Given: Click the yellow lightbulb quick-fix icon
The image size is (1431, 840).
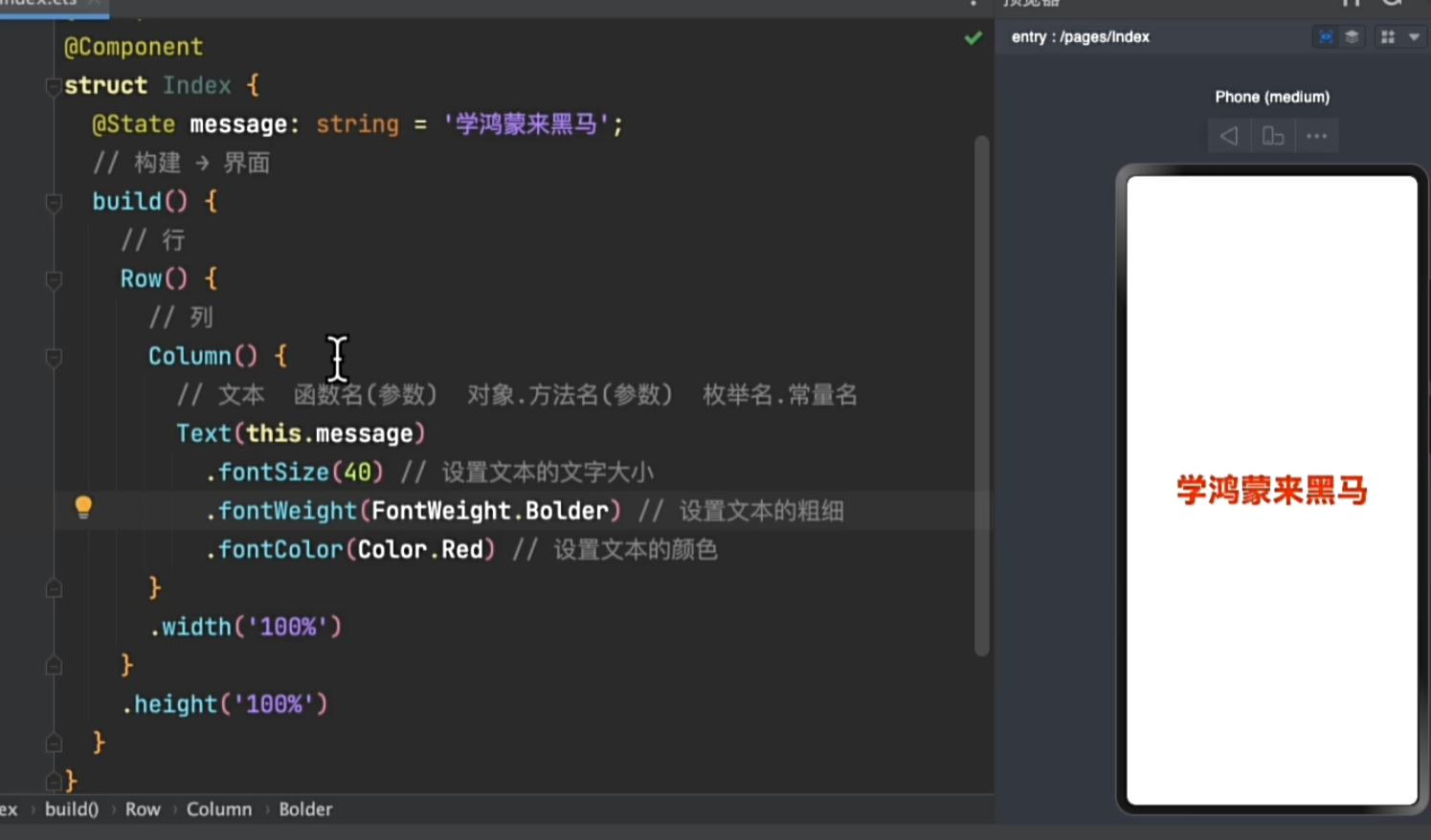Looking at the screenshot, I should pyautogui.click(x=83, y=507).
